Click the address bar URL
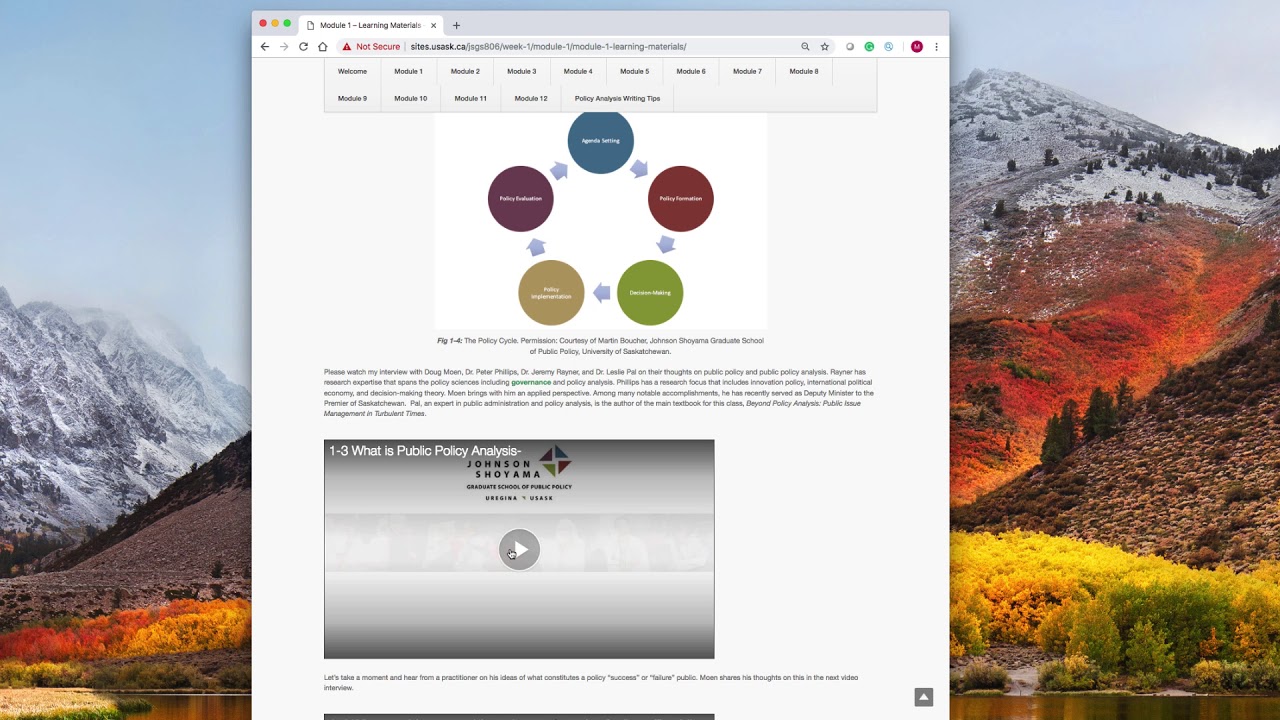 [x=548, y=46]
